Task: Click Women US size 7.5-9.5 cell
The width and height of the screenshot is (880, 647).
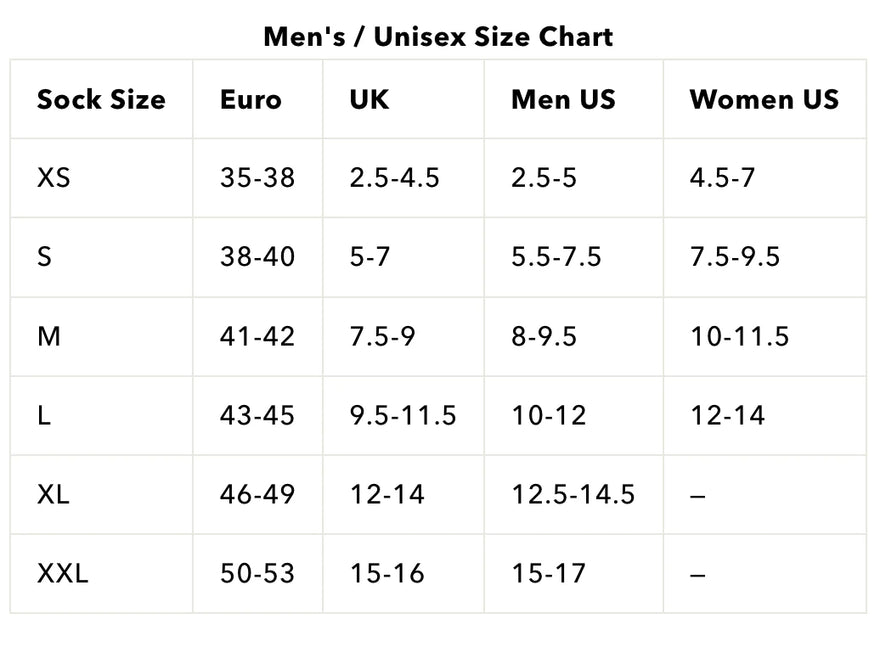Action: point(735,257)
